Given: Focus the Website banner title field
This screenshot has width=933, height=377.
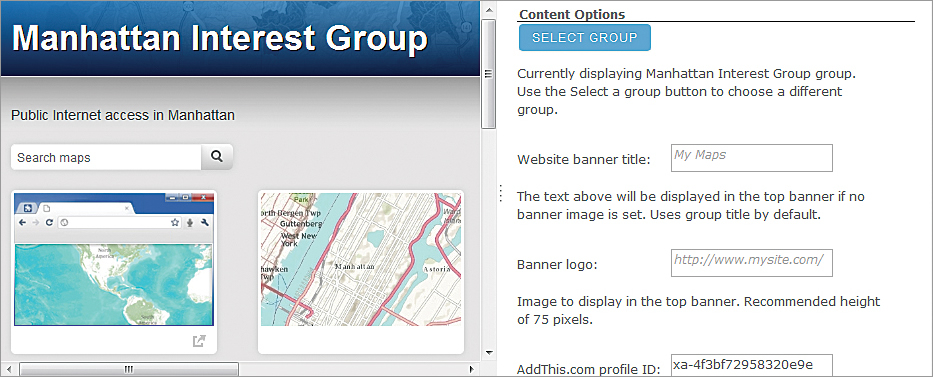Looking at the screenshot, I should pyautogui.click(x=752, y=158).
